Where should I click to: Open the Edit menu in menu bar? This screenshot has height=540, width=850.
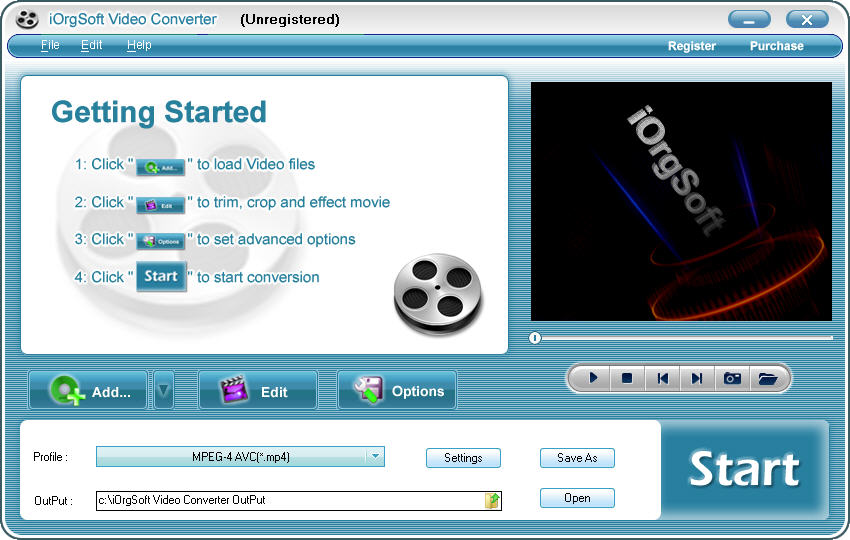click(x=92, y=46)
